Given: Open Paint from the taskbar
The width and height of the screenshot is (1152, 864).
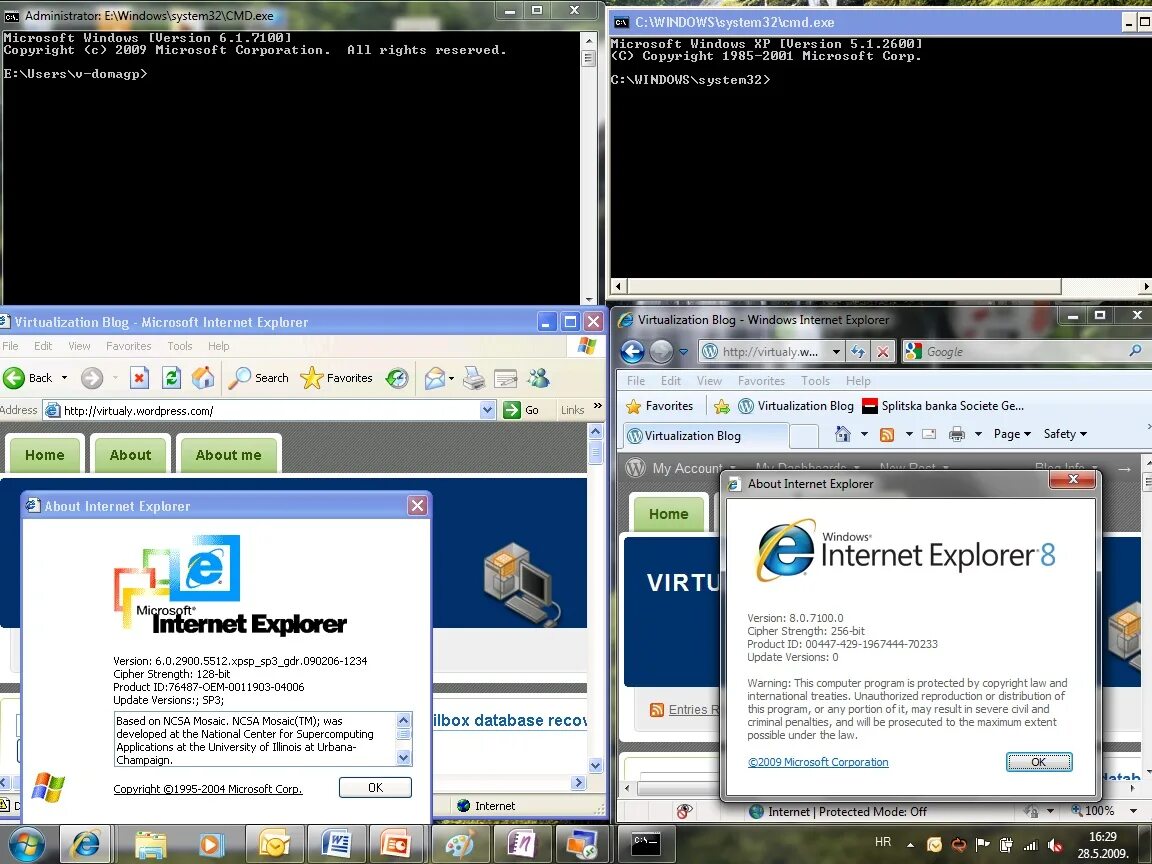Looking at the screenshot, I should pos(459,844).
